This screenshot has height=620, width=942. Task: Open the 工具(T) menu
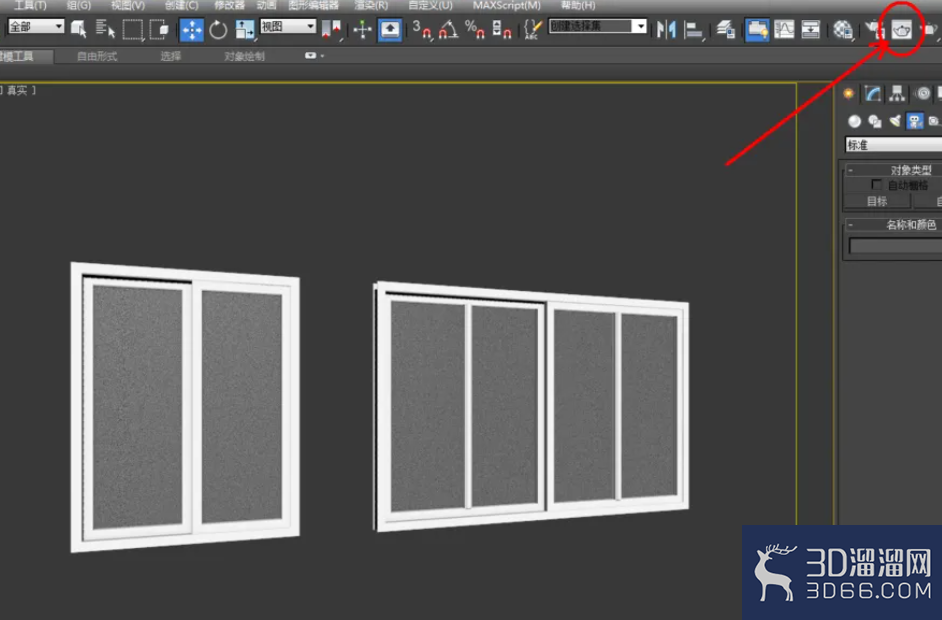click(30, 5)
